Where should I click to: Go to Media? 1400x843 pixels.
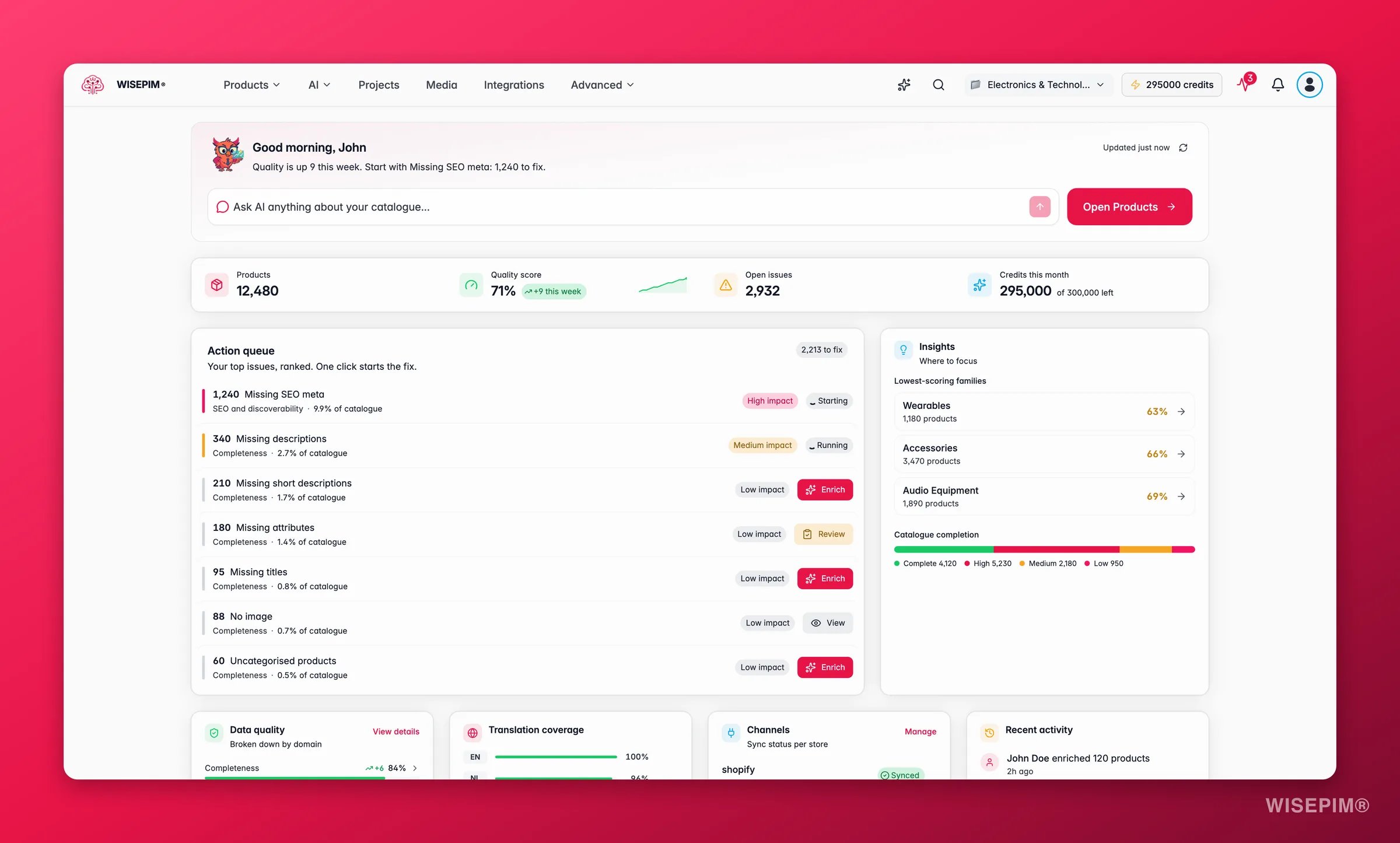click(442, 85)
